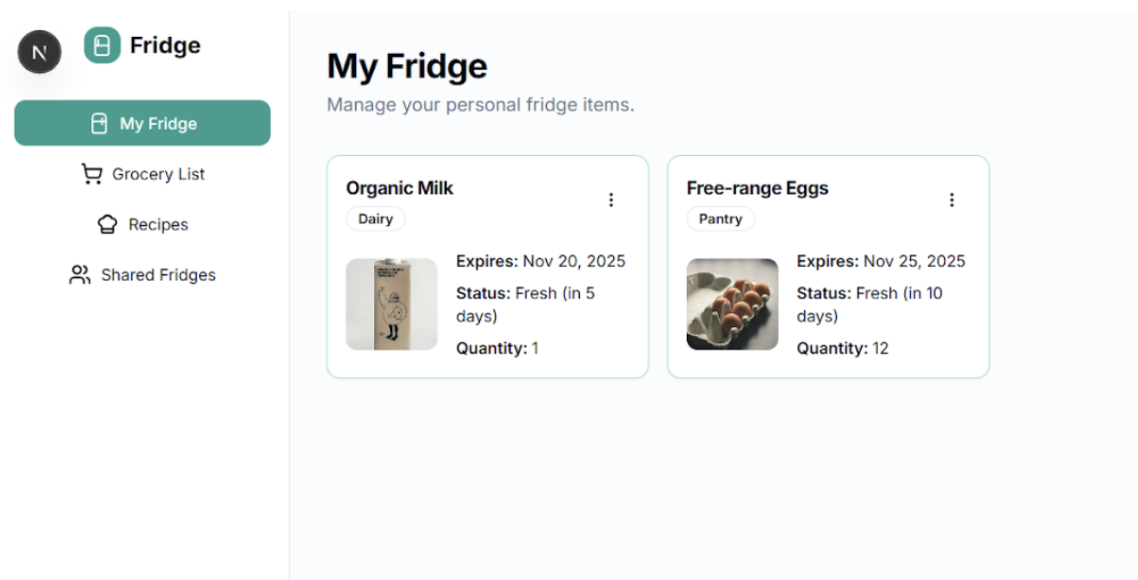
Task: Click the Fridge app name text
Action: [165, 45]
